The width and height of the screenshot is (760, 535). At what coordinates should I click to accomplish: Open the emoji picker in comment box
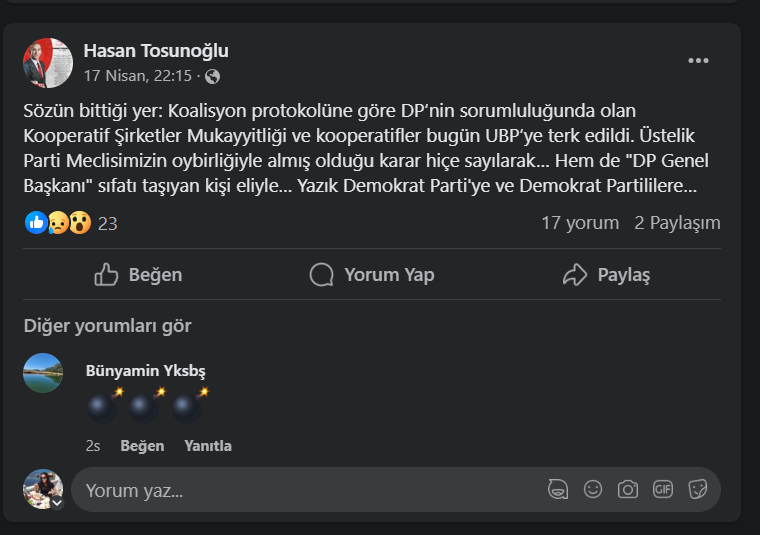pos(593,489)
